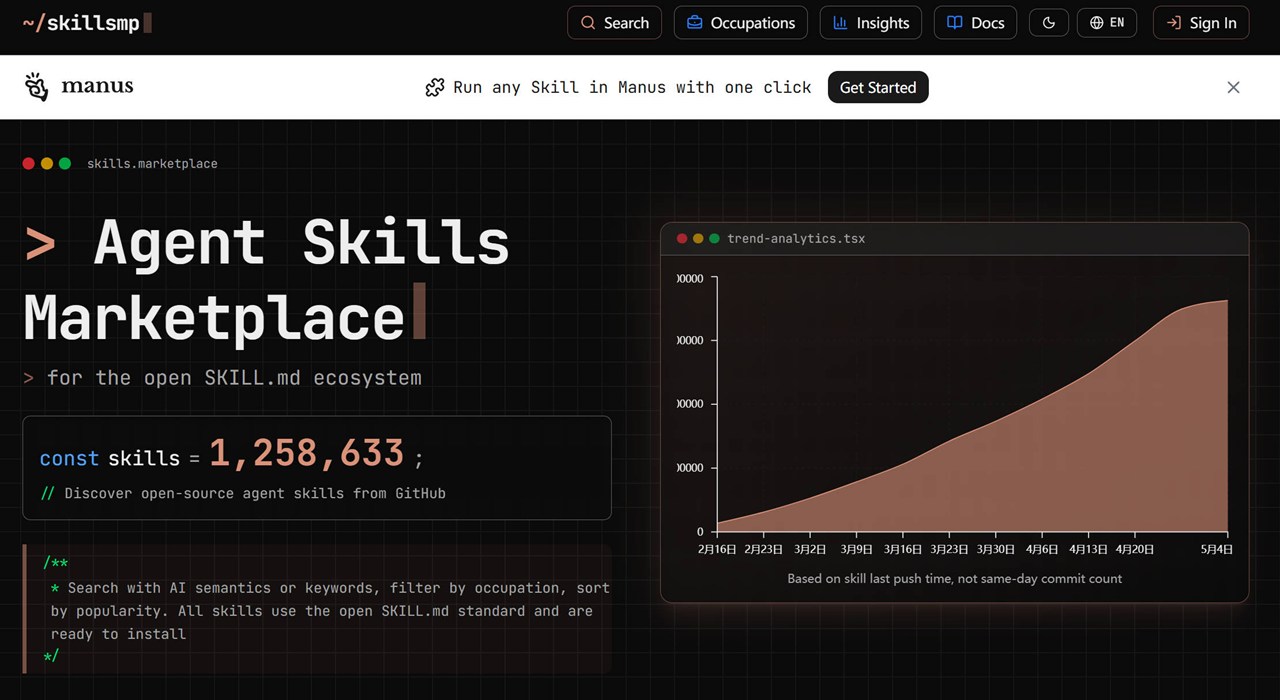Image resolution: width=1280 pixels, height=700 pixels.
Task: Click the Sign In button
Action: [1201, 23]
